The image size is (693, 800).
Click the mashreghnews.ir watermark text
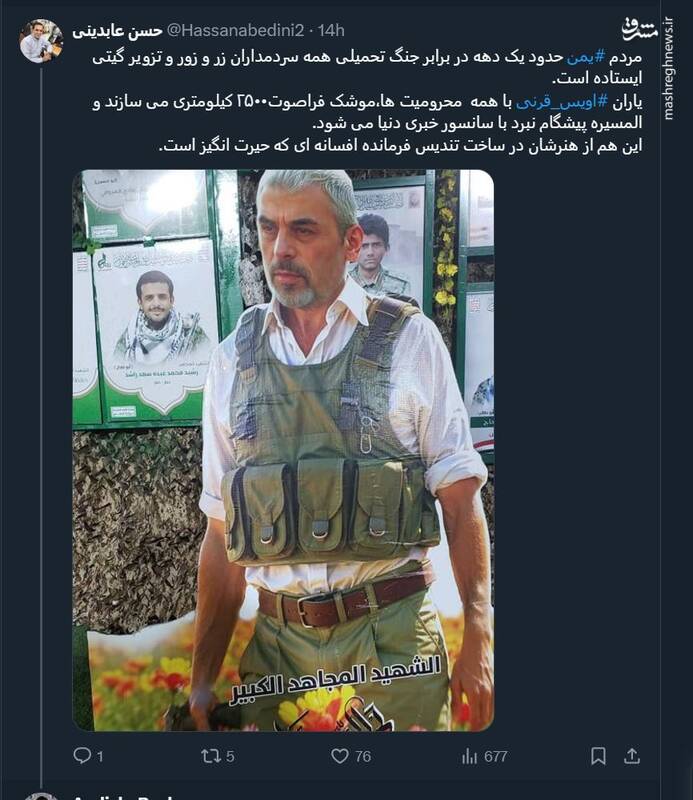(669, 69)
